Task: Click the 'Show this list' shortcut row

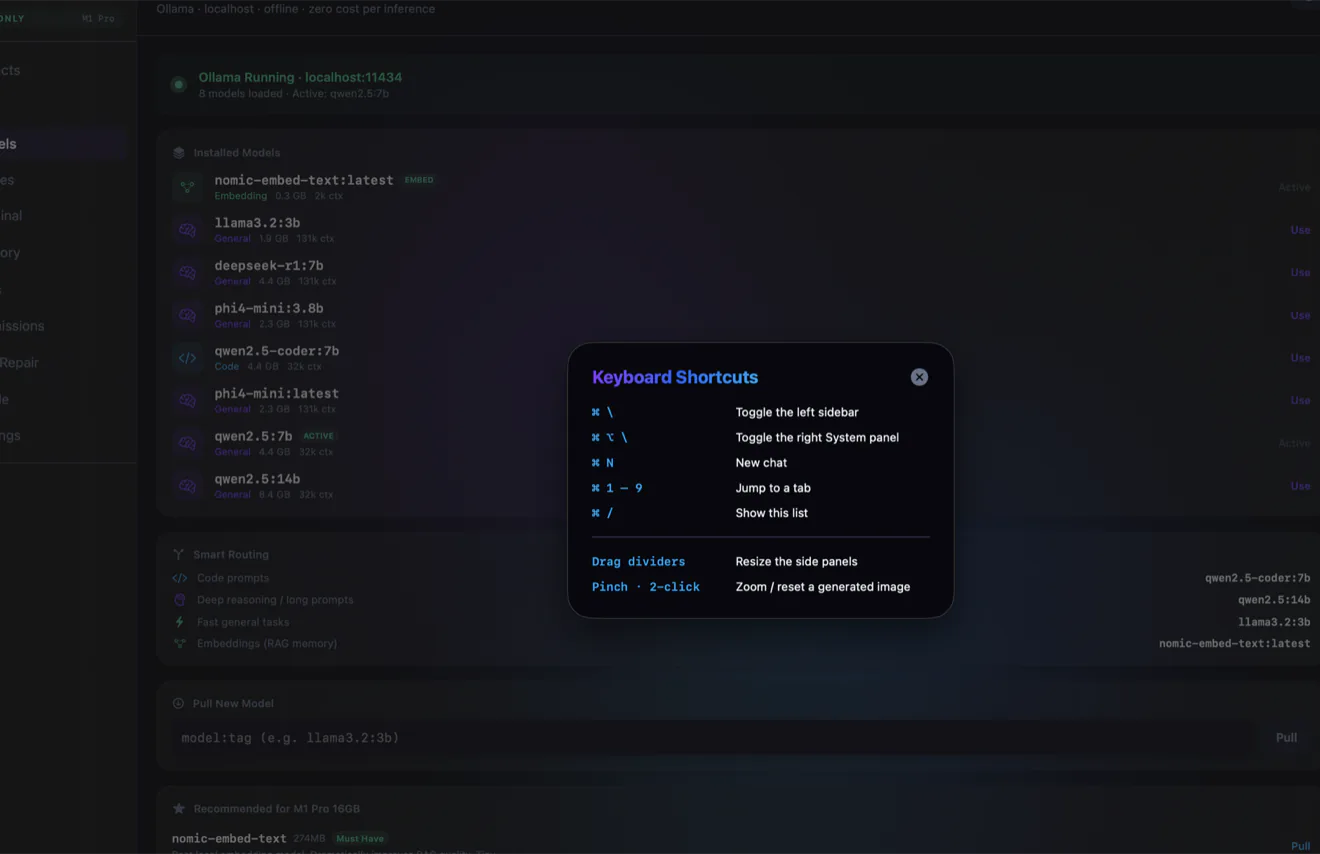Action: point(760,513)
